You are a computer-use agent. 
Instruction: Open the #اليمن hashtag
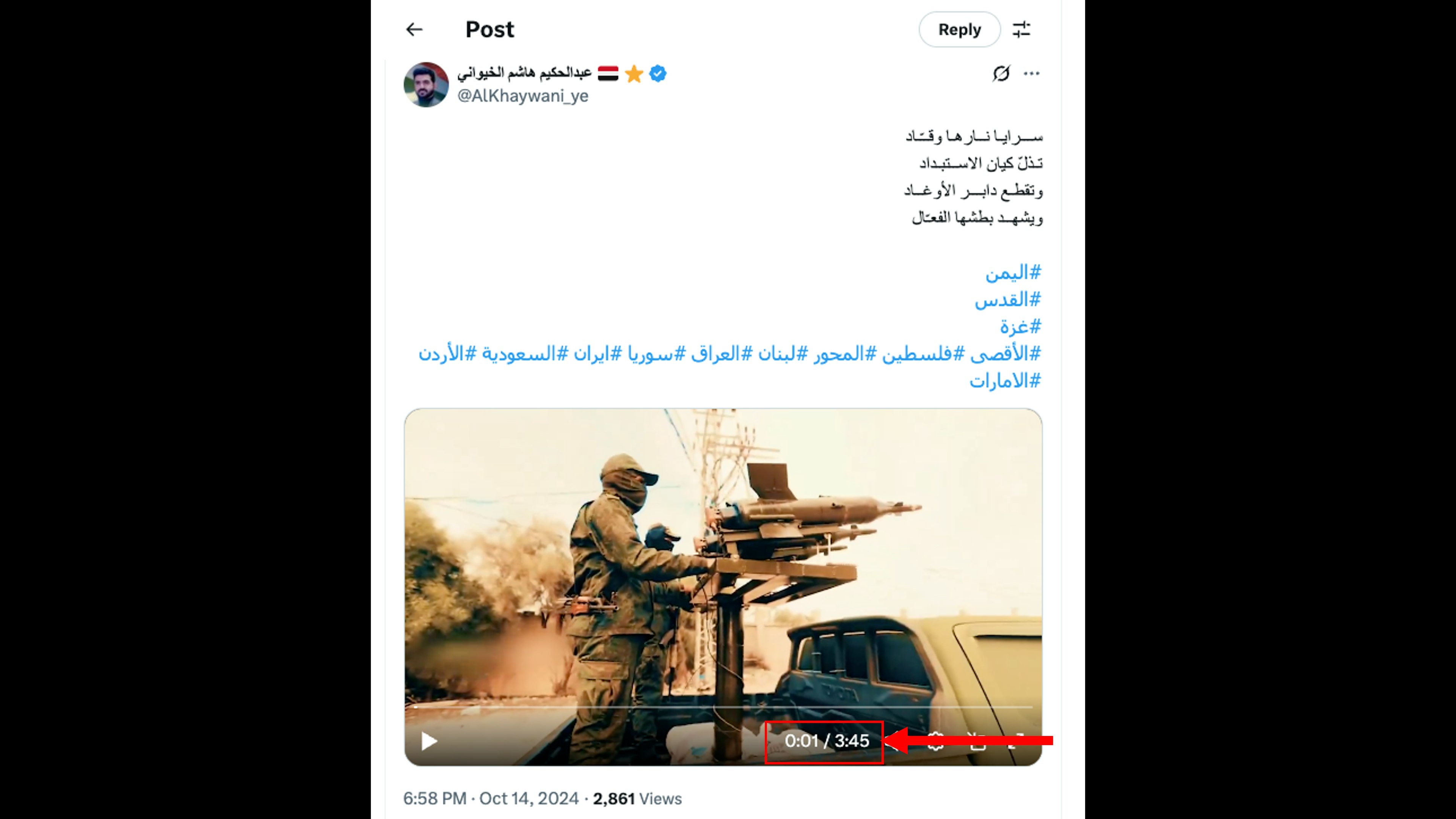click(1013, 273)
